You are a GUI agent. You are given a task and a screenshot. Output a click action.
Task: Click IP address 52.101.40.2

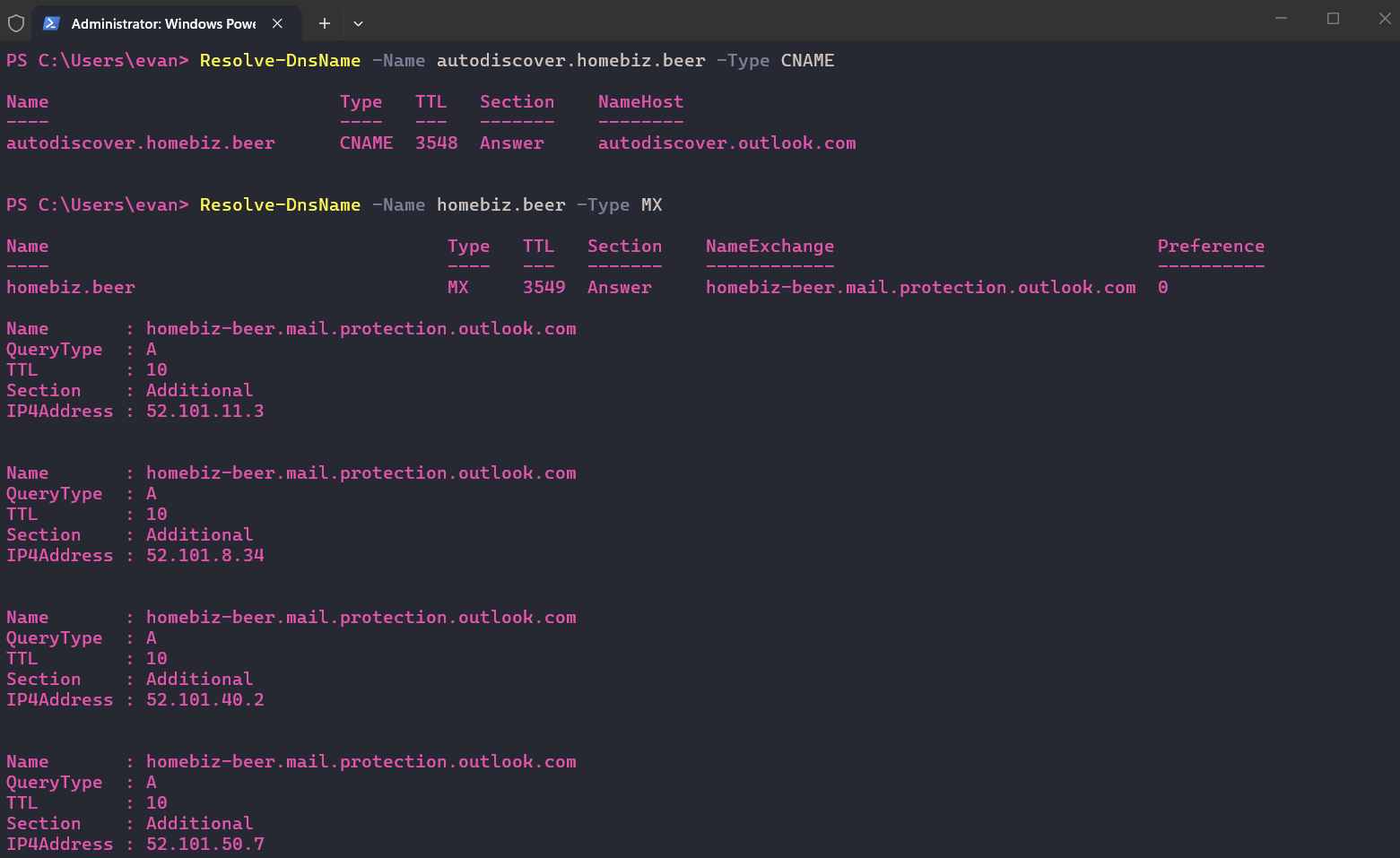(x=205, y=699)
